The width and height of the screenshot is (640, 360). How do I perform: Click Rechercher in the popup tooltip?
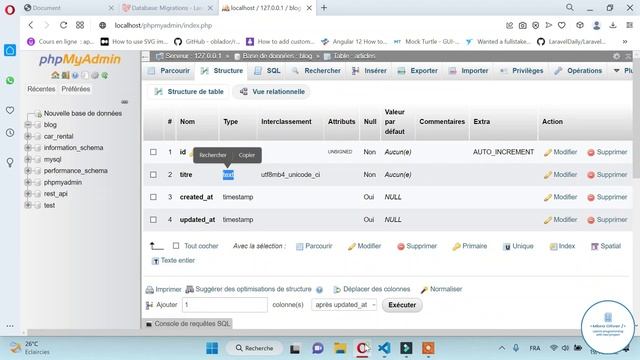[213, 155]
